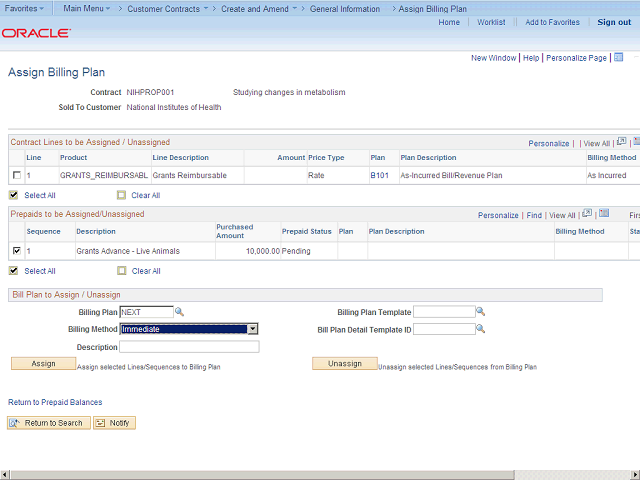Screen dimensions: 640x480
Task: Open the Billing Plan Template lookup
Action: coord(480,312)
